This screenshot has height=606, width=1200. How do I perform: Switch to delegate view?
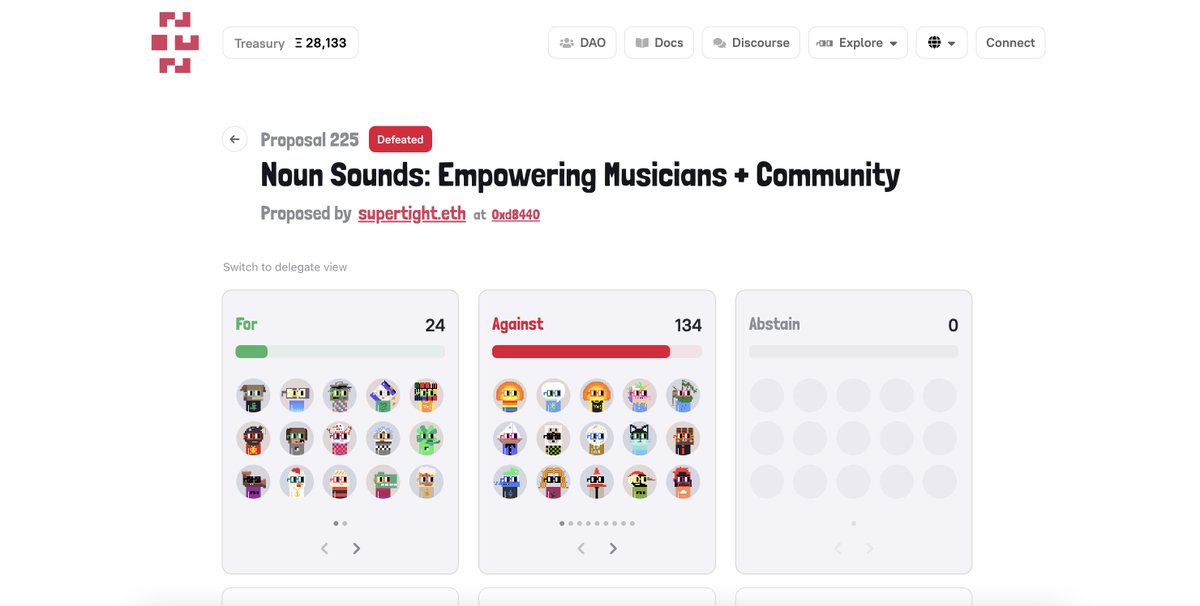click(x=285, y=267)
